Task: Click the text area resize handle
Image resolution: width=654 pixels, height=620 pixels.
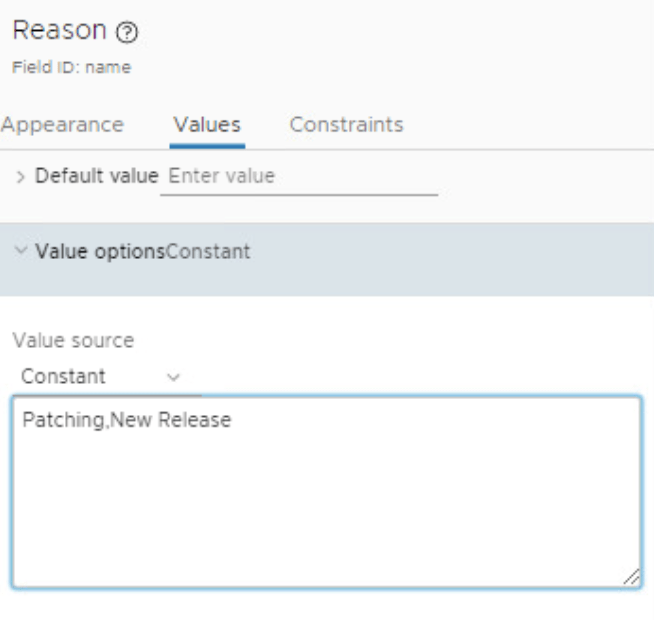Action: [631, 577]
